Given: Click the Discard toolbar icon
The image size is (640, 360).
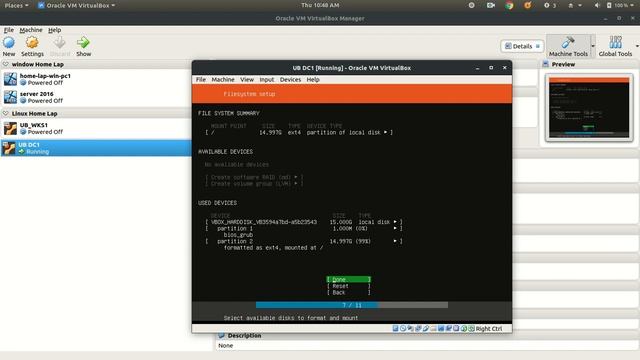Looking at the screenshot, I should click(60, 42).
